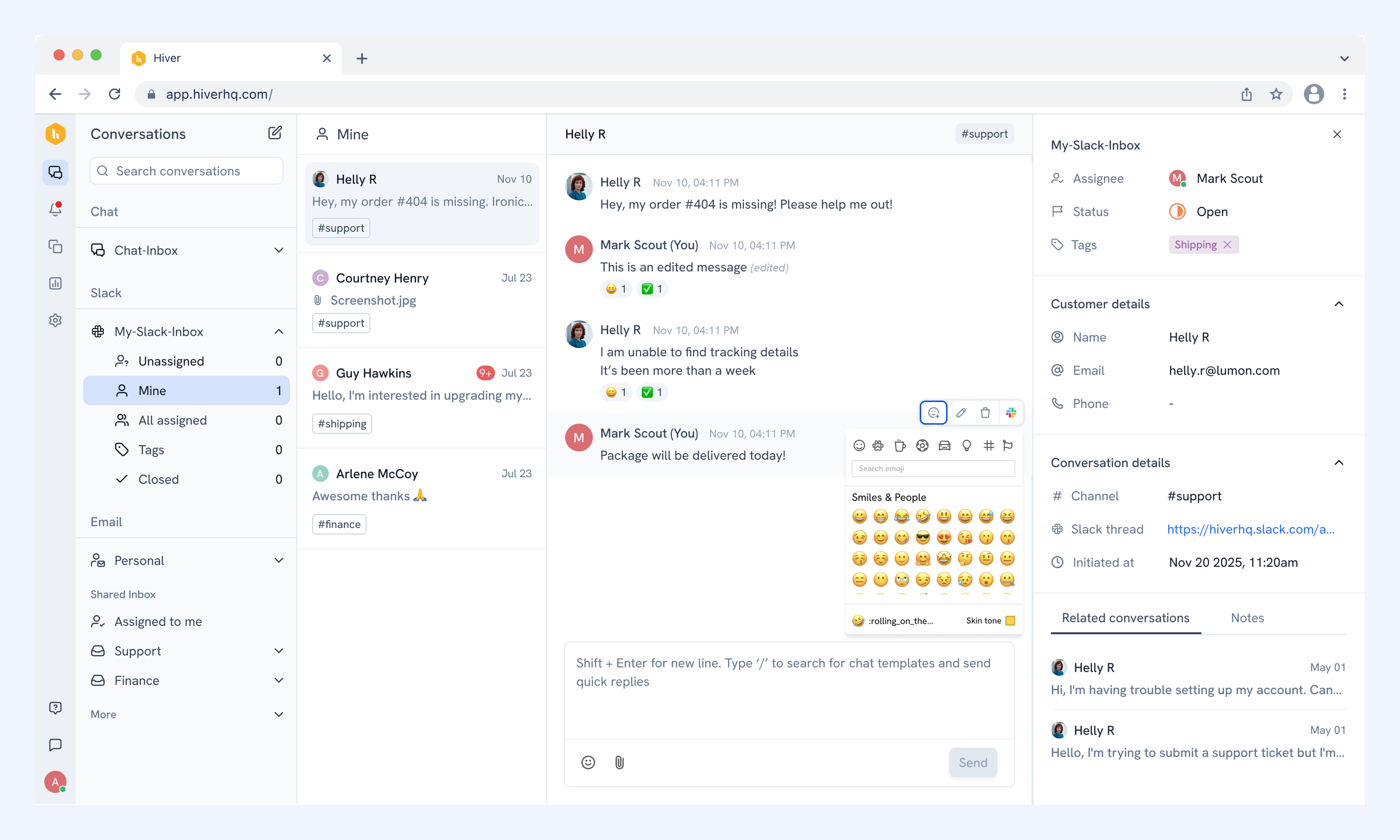Screen dimensions: 1400x840
Task: Expand the Chat-Inbox section
Action: (278, 250)
